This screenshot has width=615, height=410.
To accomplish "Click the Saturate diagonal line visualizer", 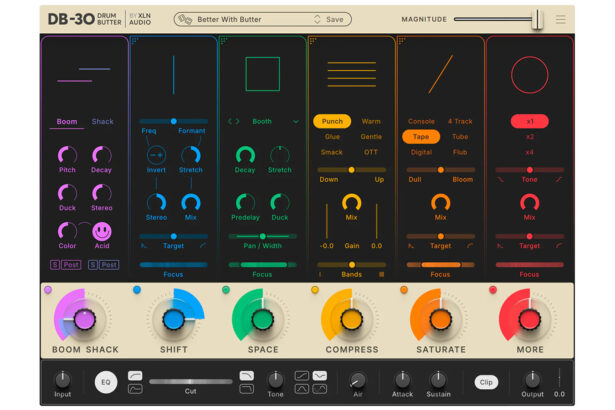I will pyautogui.click(x=440, y=74).
